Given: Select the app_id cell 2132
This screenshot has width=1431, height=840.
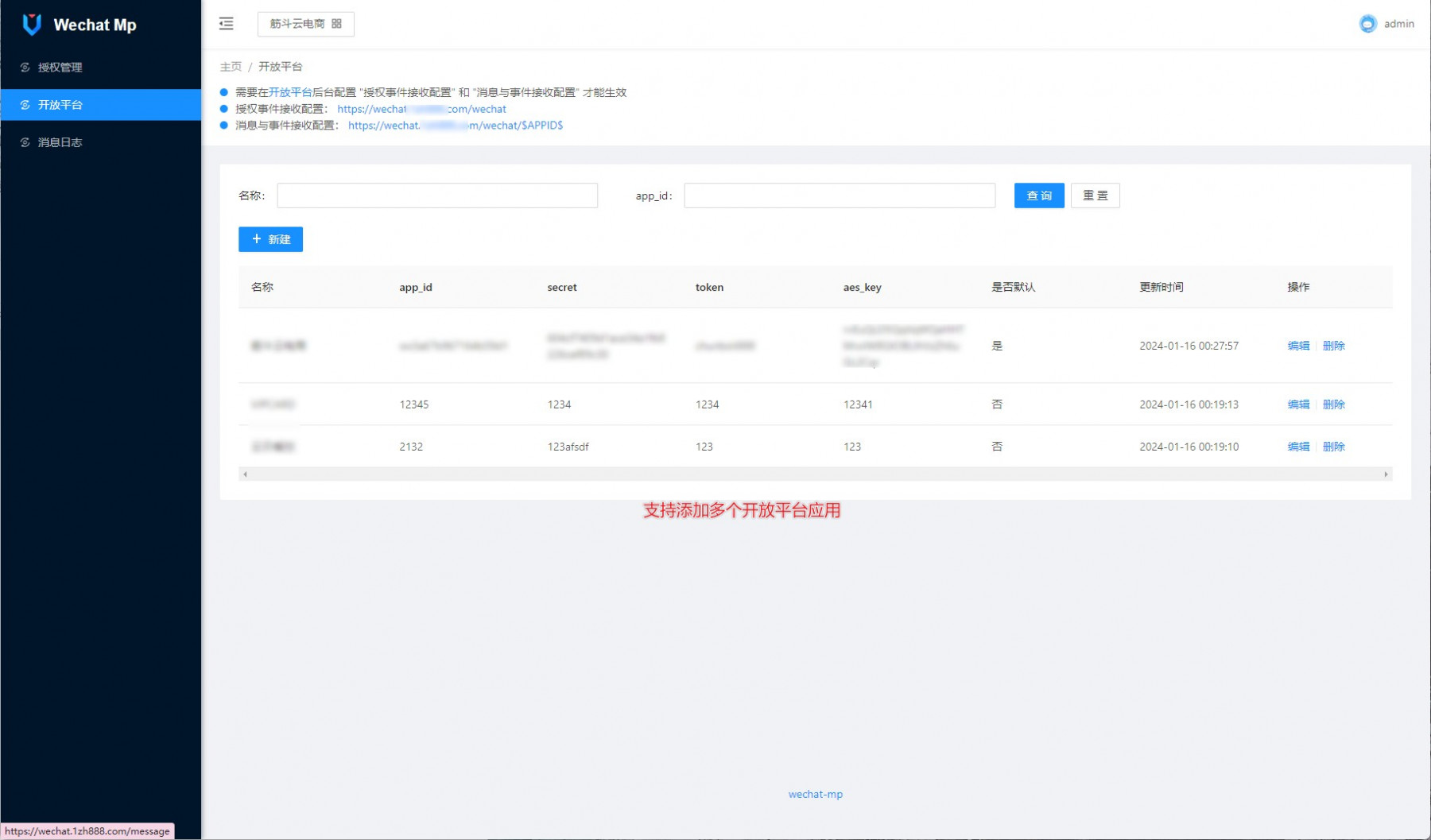Looking at the screenshot, I should (x=411, y=447).
